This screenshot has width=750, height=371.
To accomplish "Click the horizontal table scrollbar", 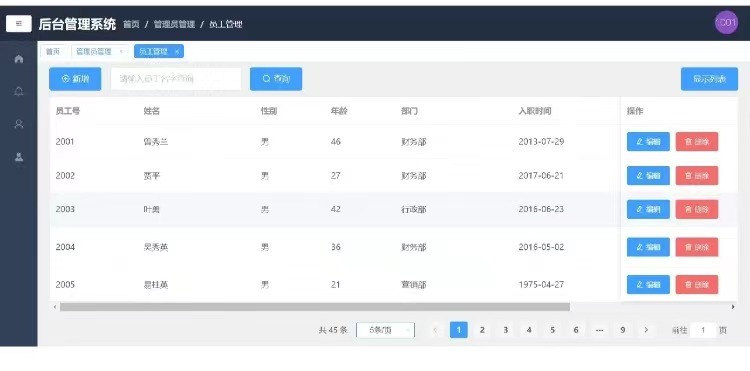I will tap(315, 307).
